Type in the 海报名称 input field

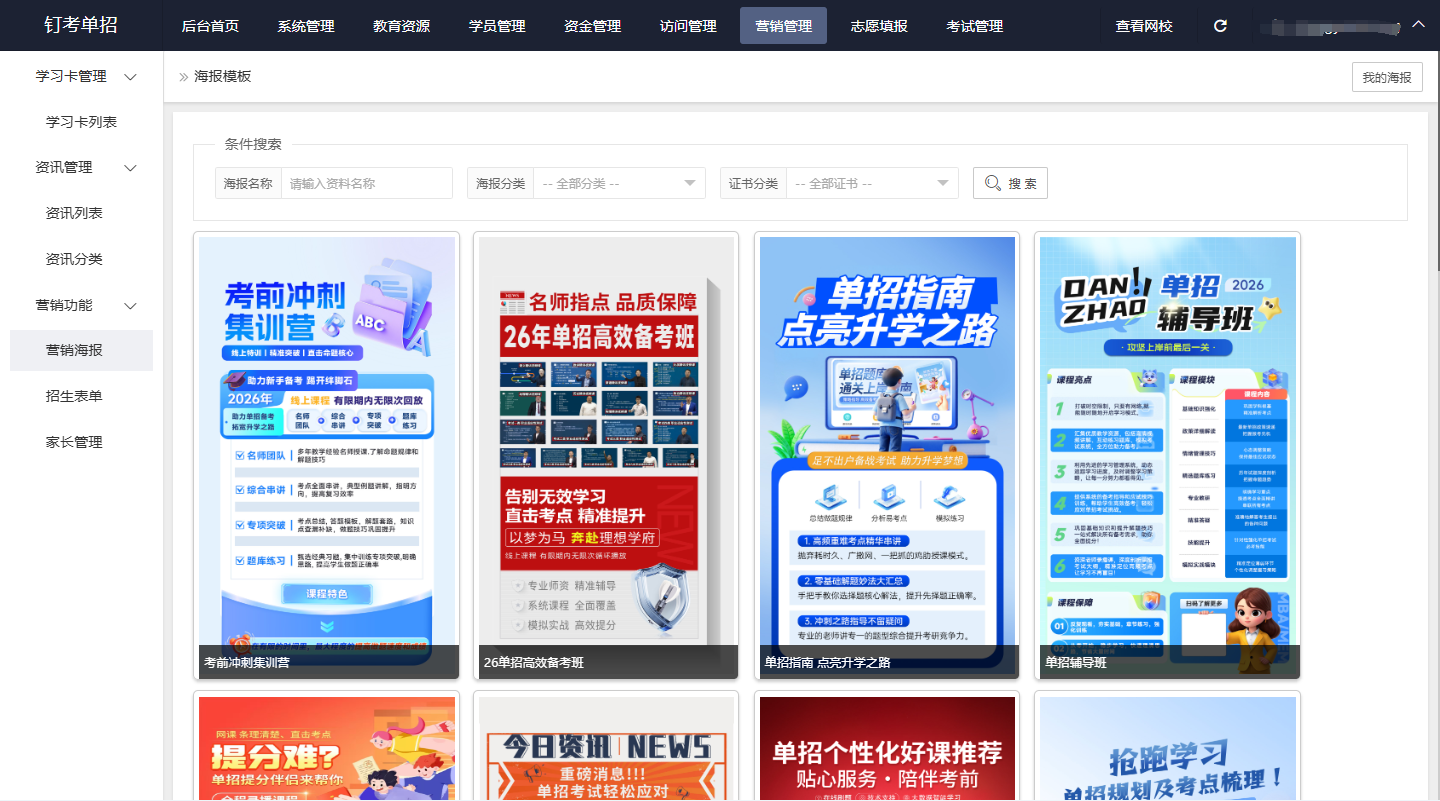(366, 183)
